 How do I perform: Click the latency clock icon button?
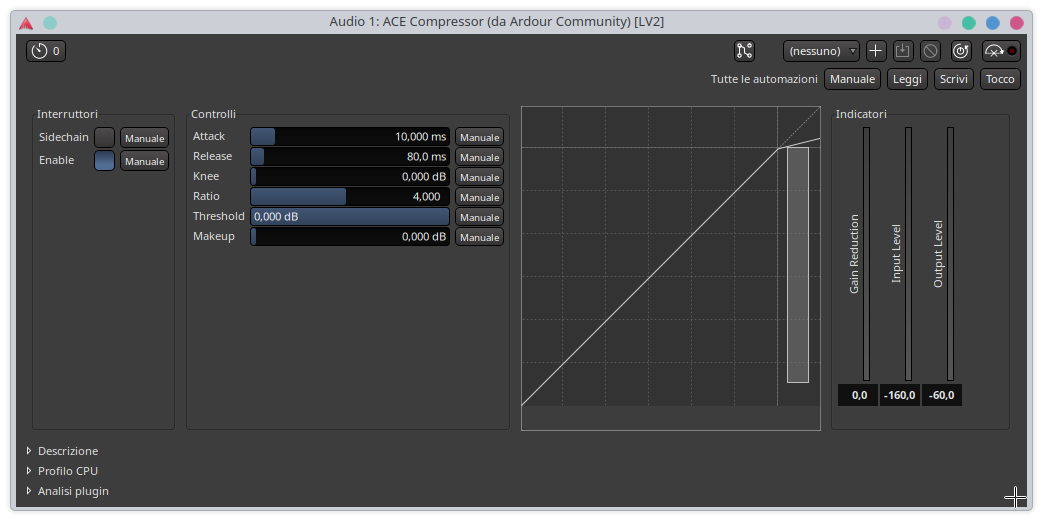coord(46,51)
